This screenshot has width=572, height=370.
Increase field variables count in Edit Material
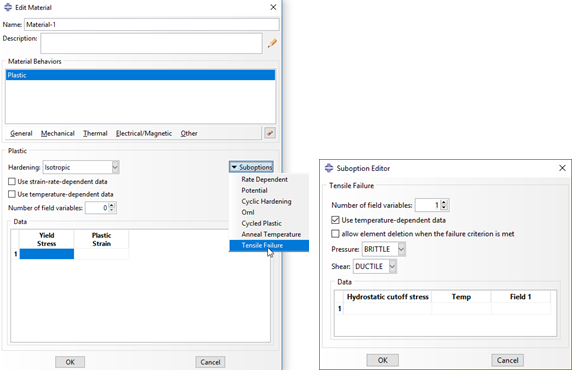pos(112,205)
